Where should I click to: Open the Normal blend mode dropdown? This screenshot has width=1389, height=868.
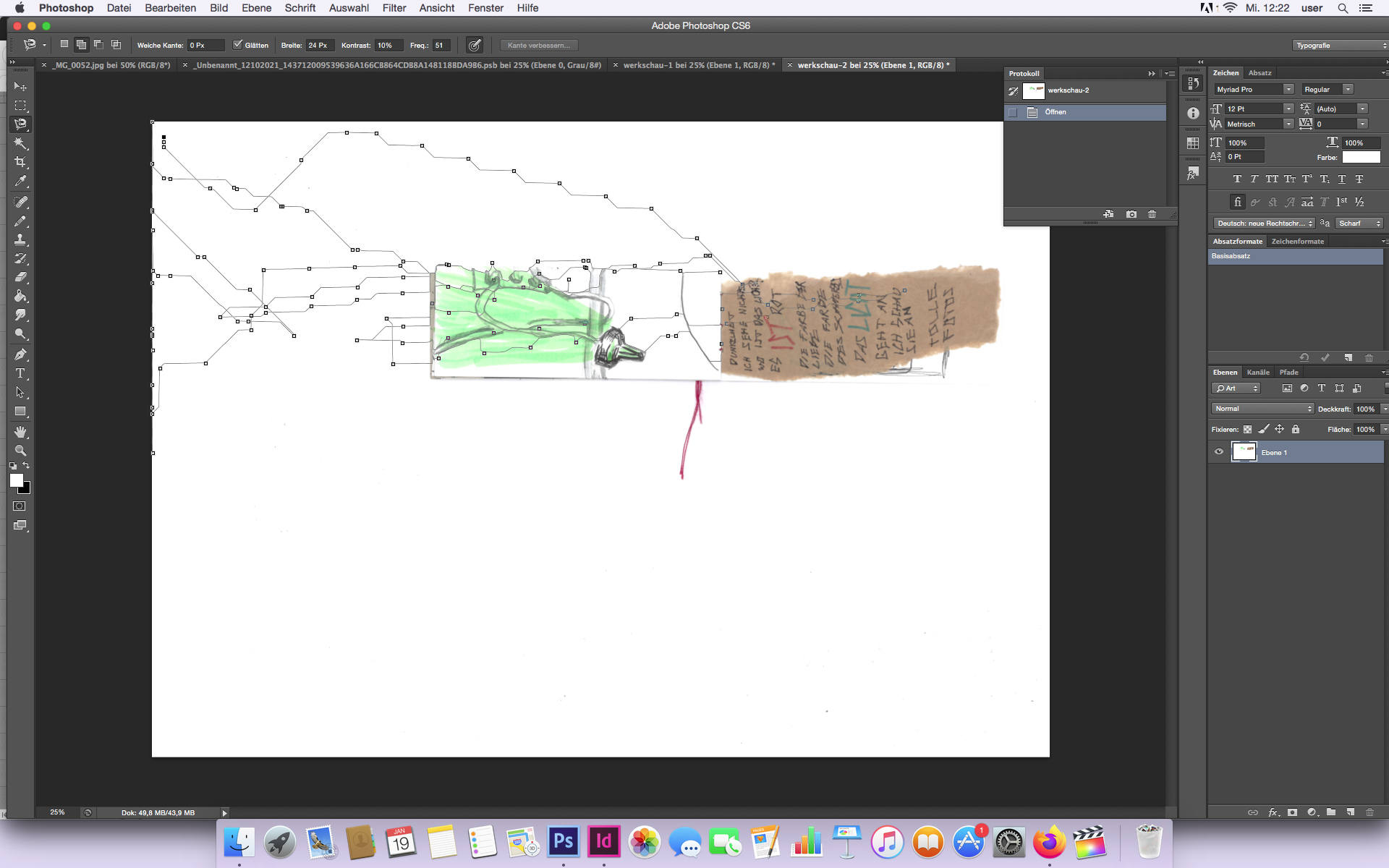tap(1262, 409)
